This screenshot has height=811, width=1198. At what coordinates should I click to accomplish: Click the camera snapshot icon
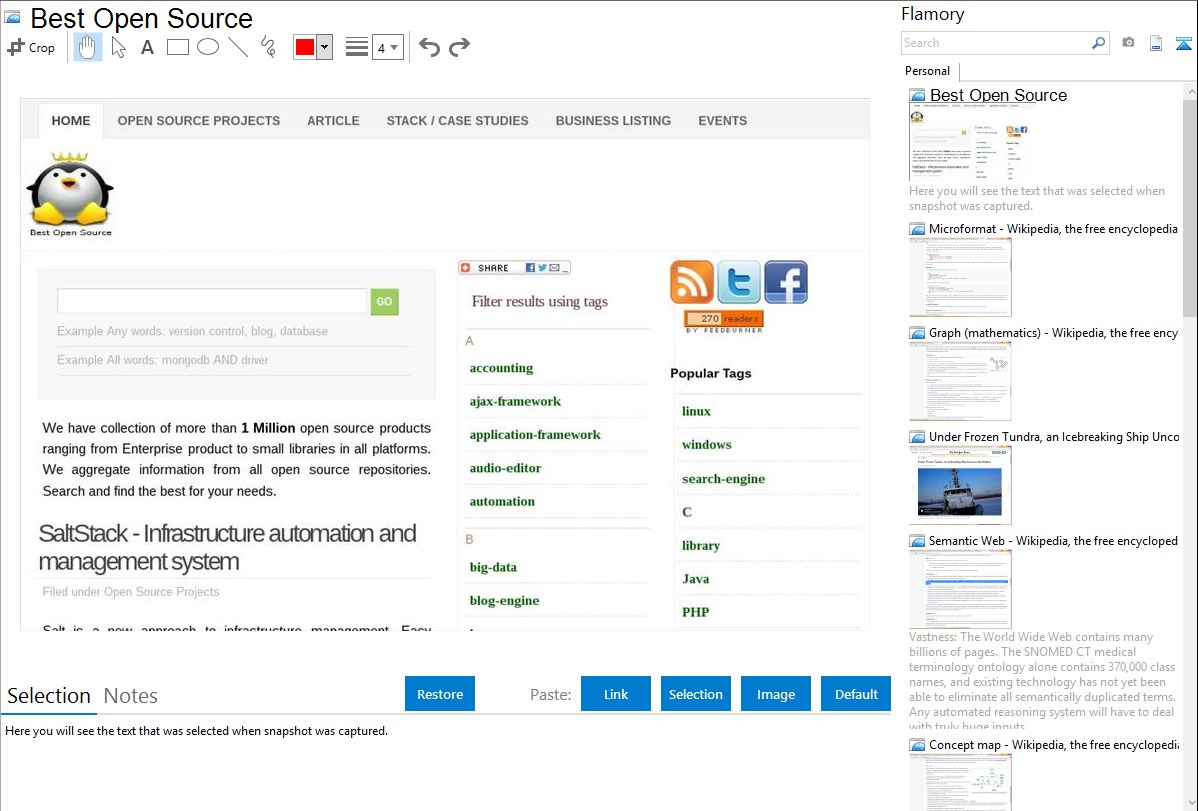(1128, 43)
